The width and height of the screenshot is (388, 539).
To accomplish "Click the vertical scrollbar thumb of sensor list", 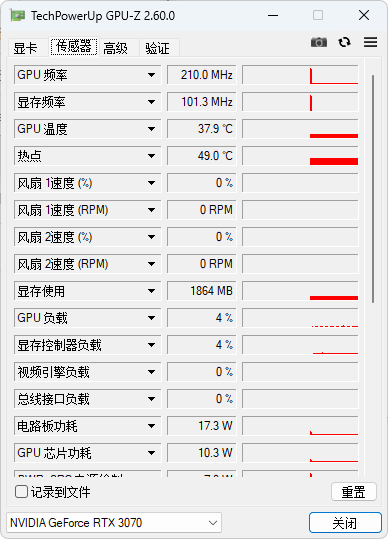I will click(373, 189).
